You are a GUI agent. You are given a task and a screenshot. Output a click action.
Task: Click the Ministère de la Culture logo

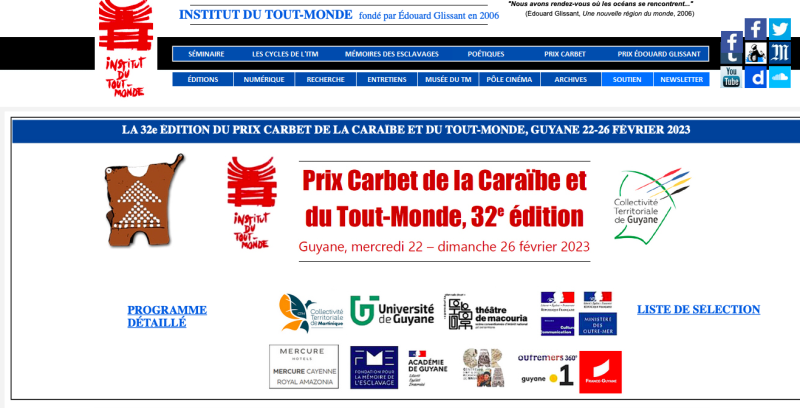pyautogui.click(x=557, y=313)
